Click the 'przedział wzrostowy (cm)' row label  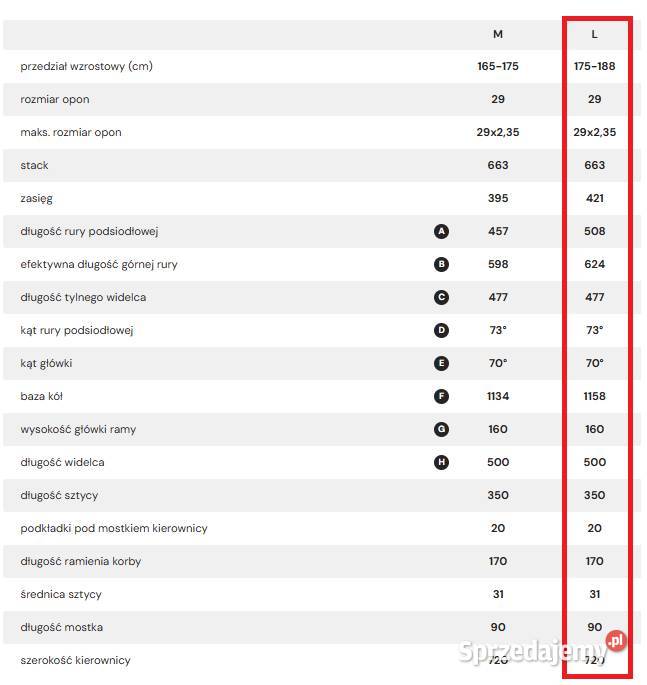click(x=86, y=66)
